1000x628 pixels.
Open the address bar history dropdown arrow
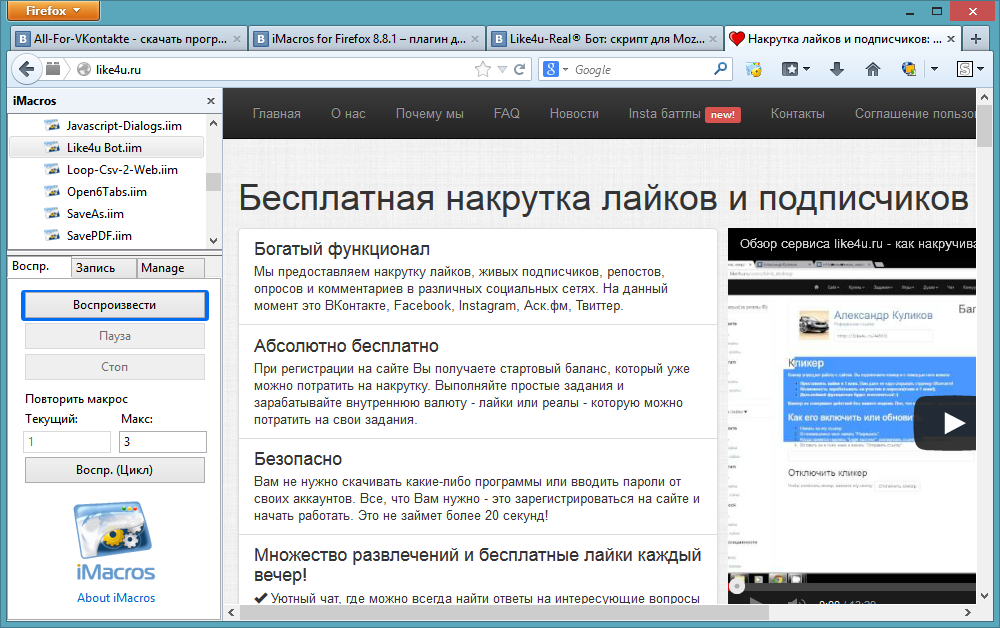tap(503, 69)
